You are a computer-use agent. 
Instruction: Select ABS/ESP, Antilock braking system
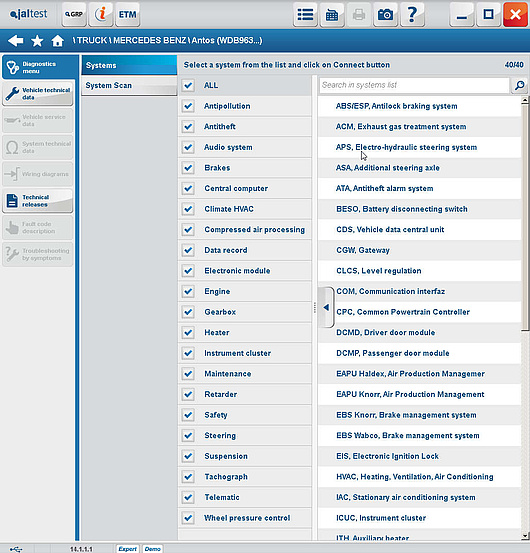click(x=420, y=106)
